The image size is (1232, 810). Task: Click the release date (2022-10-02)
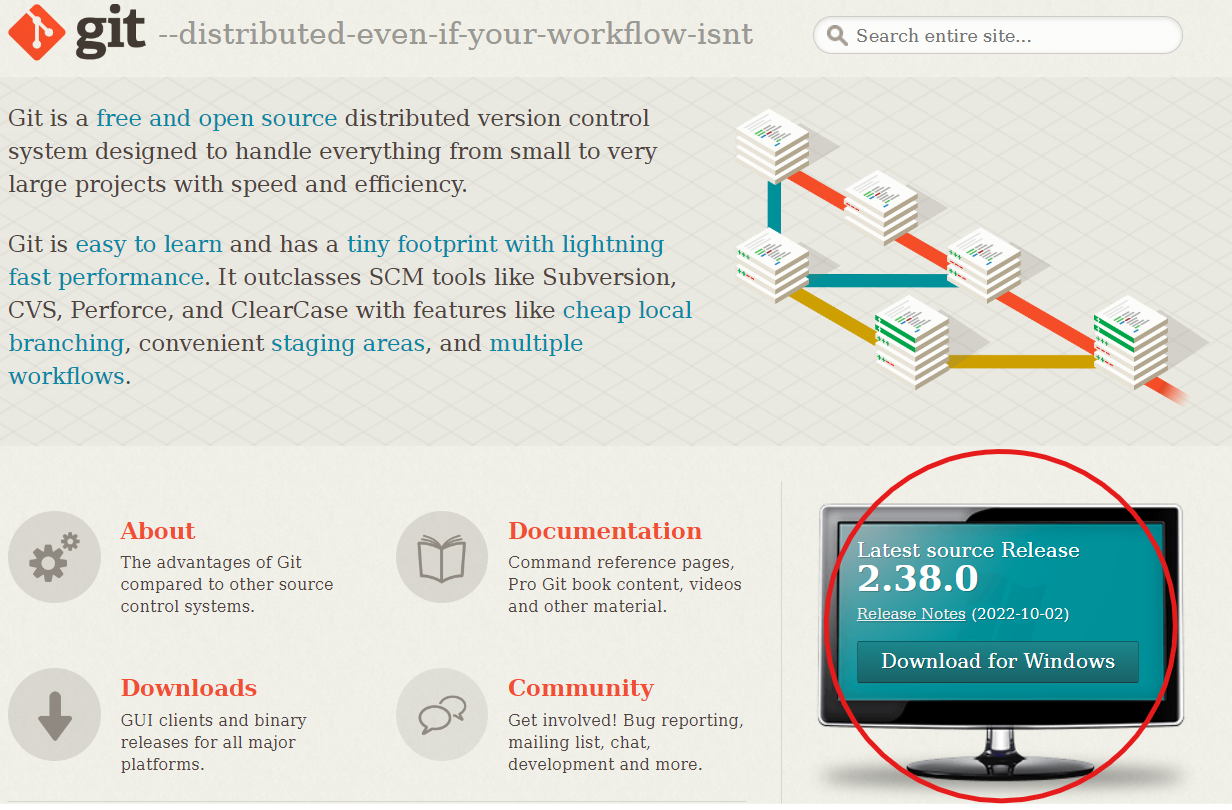[1020, 614]
